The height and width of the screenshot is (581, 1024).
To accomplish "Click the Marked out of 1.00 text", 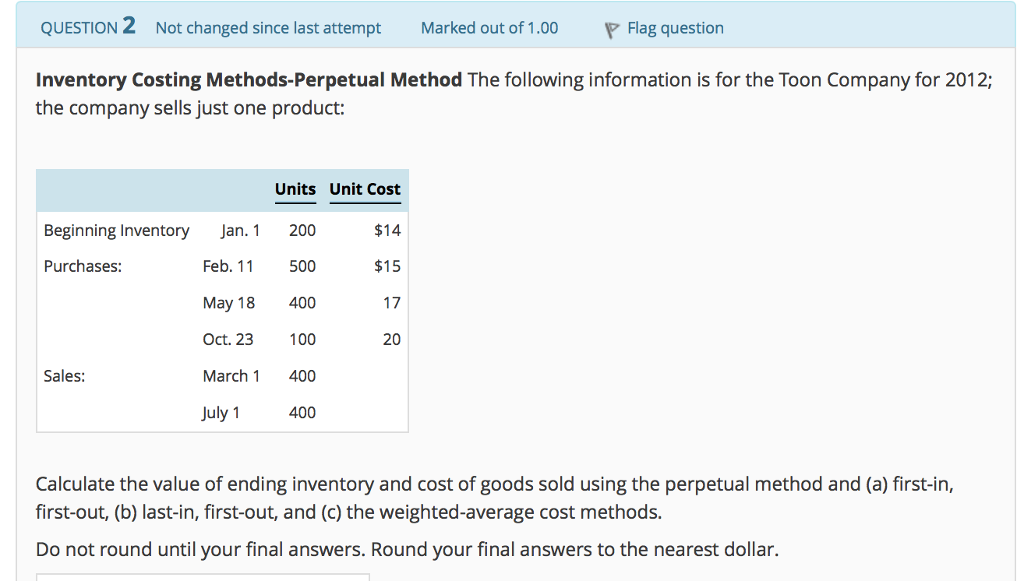I will click(489, 28).
